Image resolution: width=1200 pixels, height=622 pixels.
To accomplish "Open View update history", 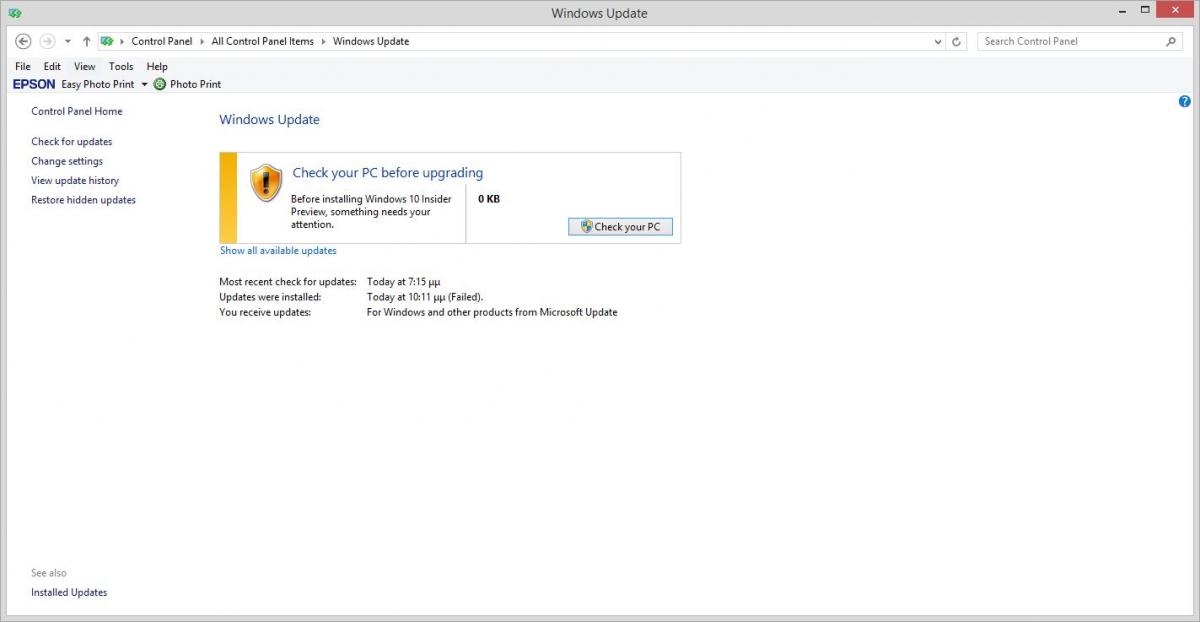I will tap(75, 180).
